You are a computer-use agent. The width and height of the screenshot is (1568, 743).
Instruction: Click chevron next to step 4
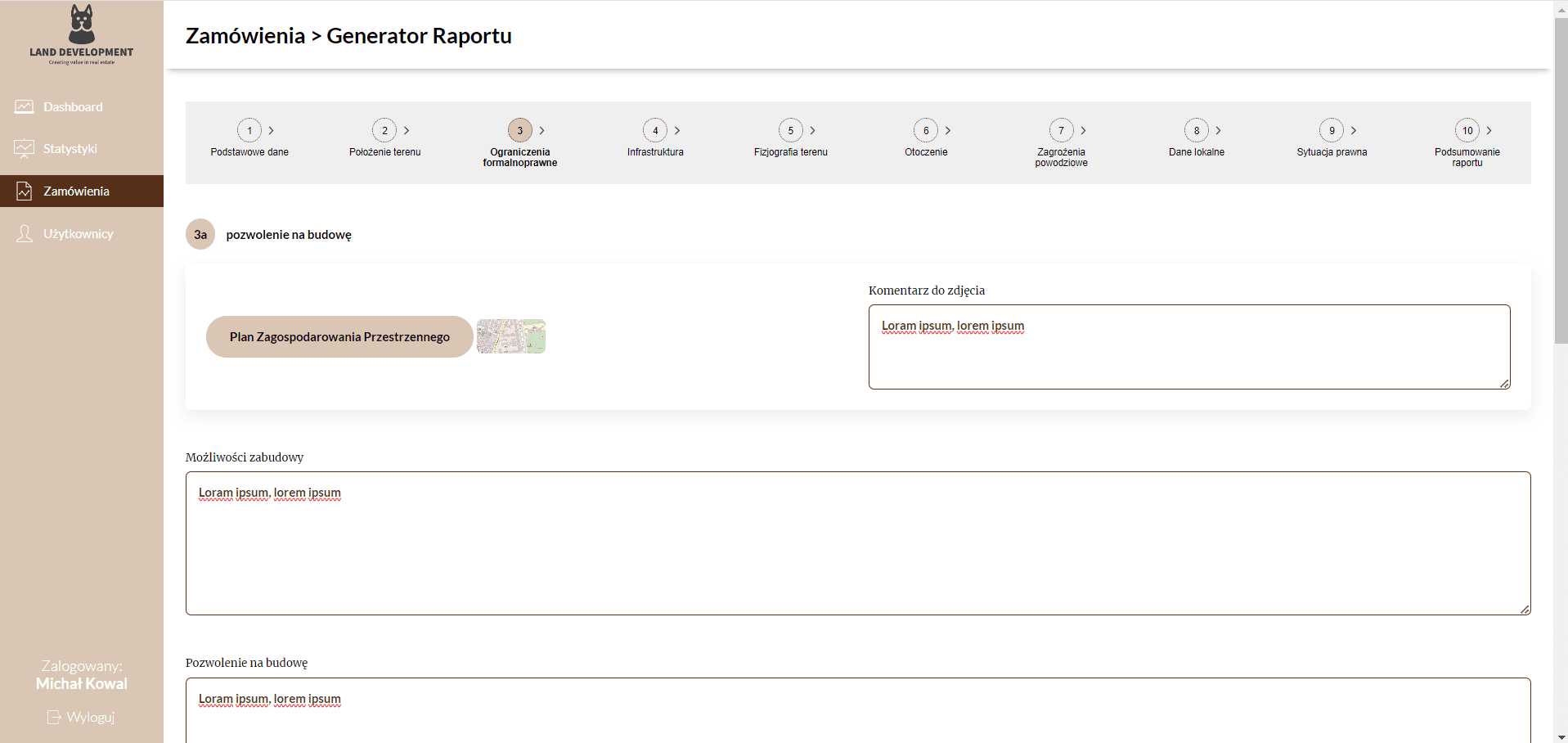(677, 130)
